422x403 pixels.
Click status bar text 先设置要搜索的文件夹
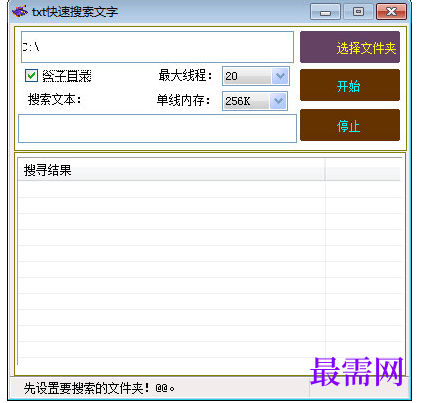[99, 388]
